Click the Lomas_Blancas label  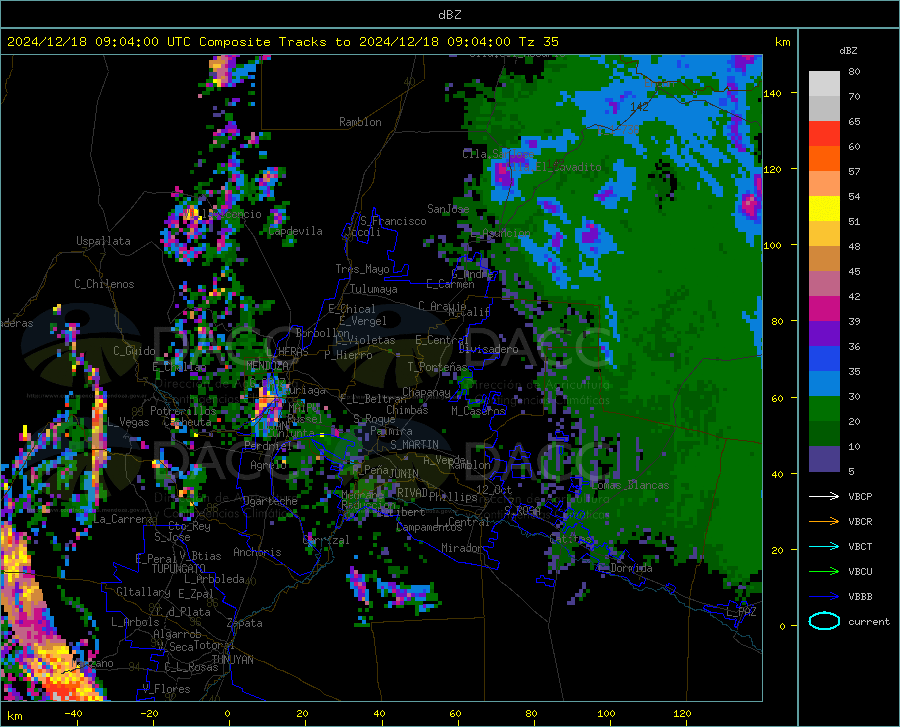coord(630,485)
